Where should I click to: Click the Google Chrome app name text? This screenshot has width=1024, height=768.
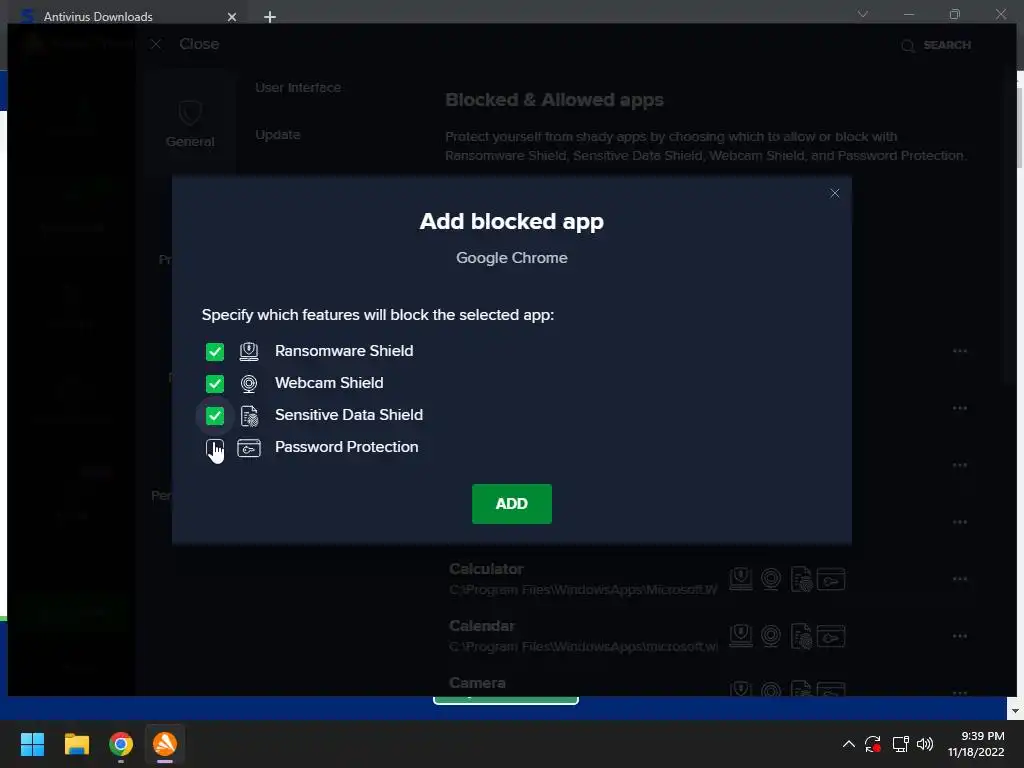pyautogui.click(x=511, y=258)
